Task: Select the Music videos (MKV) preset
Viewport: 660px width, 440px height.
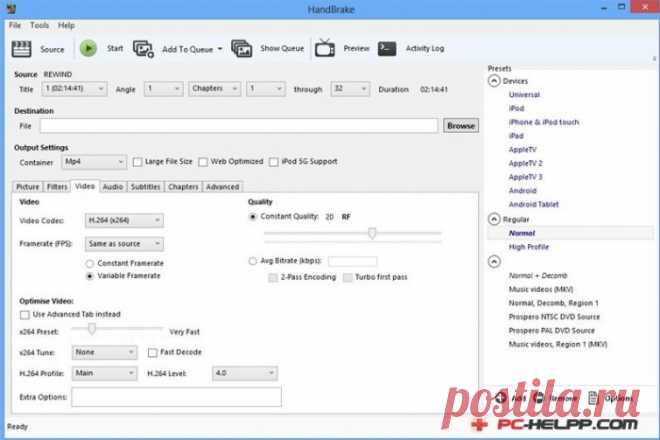Action: (x=541, y=290)
